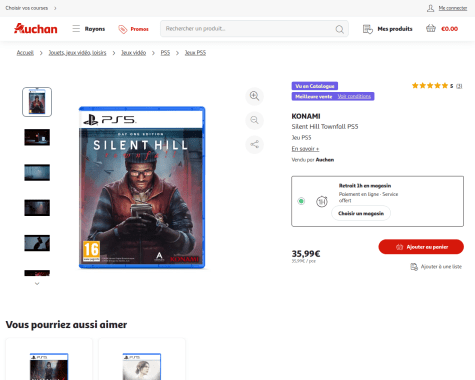Image resolution: width=475 pixels, height=380 pixels.
Task: Click the zoom out icon
Action: tap(255, 120)
